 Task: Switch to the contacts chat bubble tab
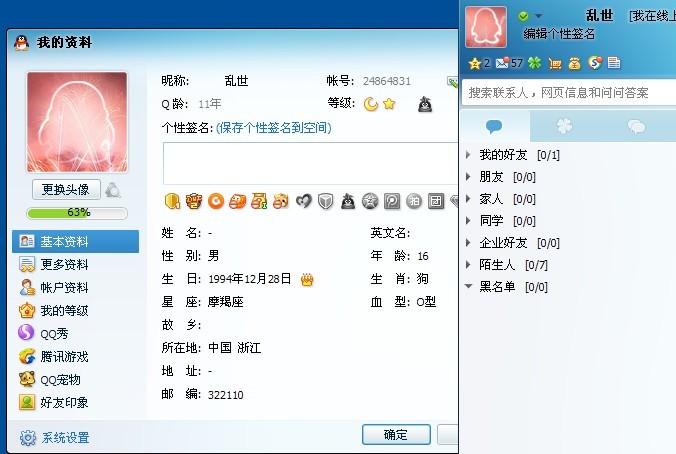494,126
